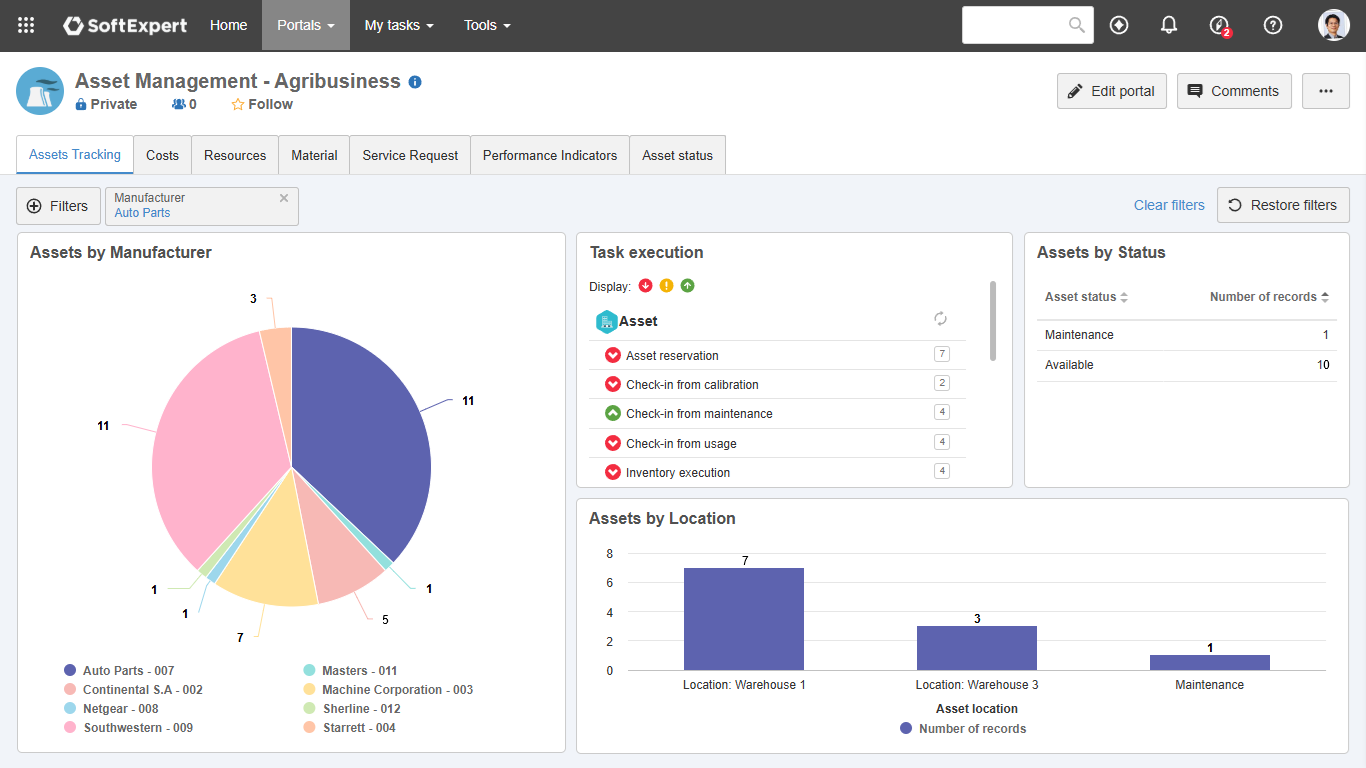Image resolution: width=1366 pixels, height=768 pixels.
Task: Sort by Number of records column
Action: coord(1270,297)
